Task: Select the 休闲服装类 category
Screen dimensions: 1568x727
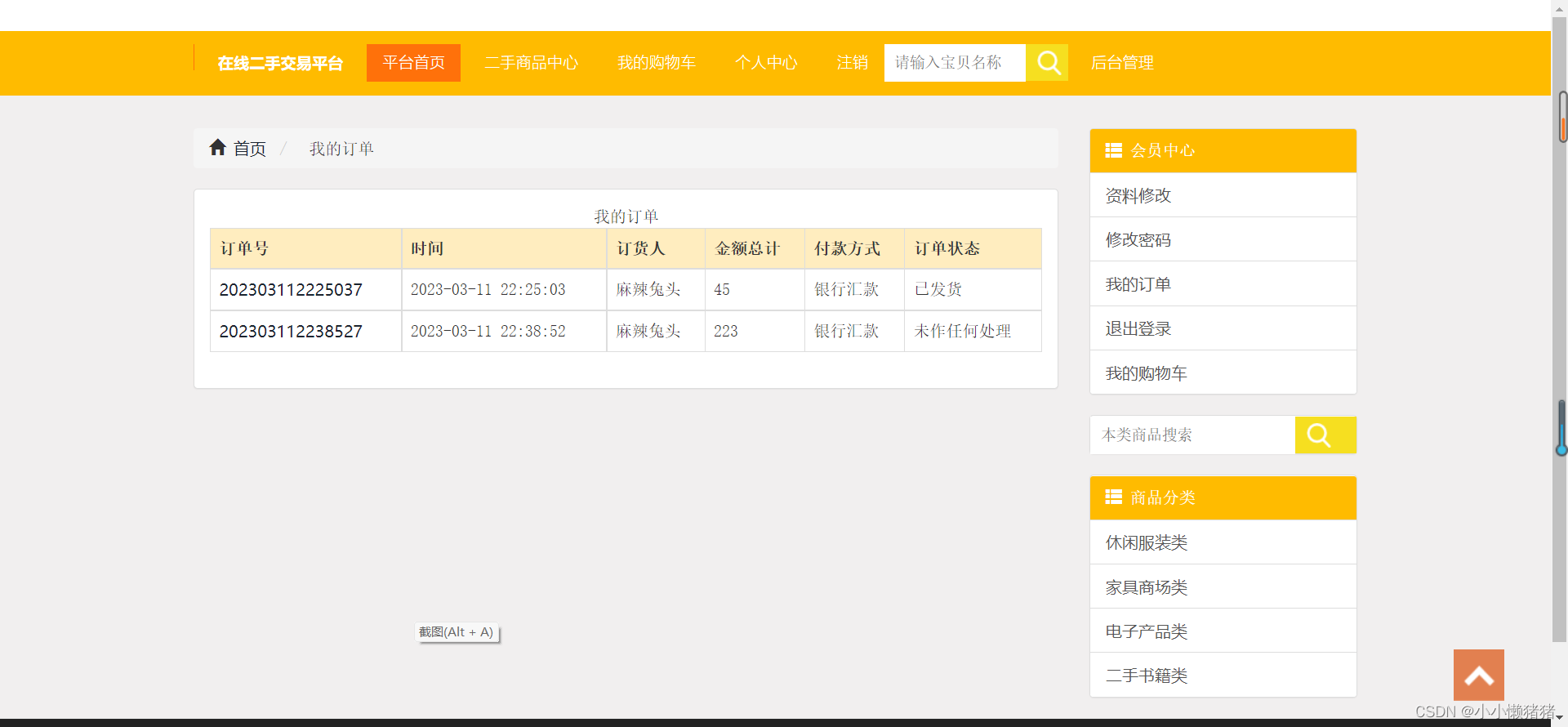Action: tap(1223, 542)
